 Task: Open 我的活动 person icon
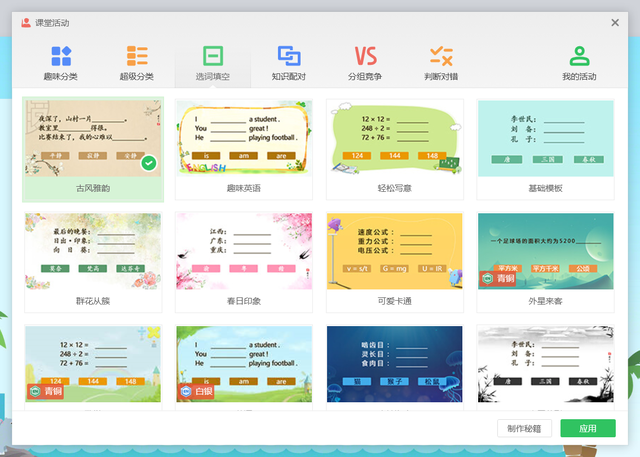[580, 56]
